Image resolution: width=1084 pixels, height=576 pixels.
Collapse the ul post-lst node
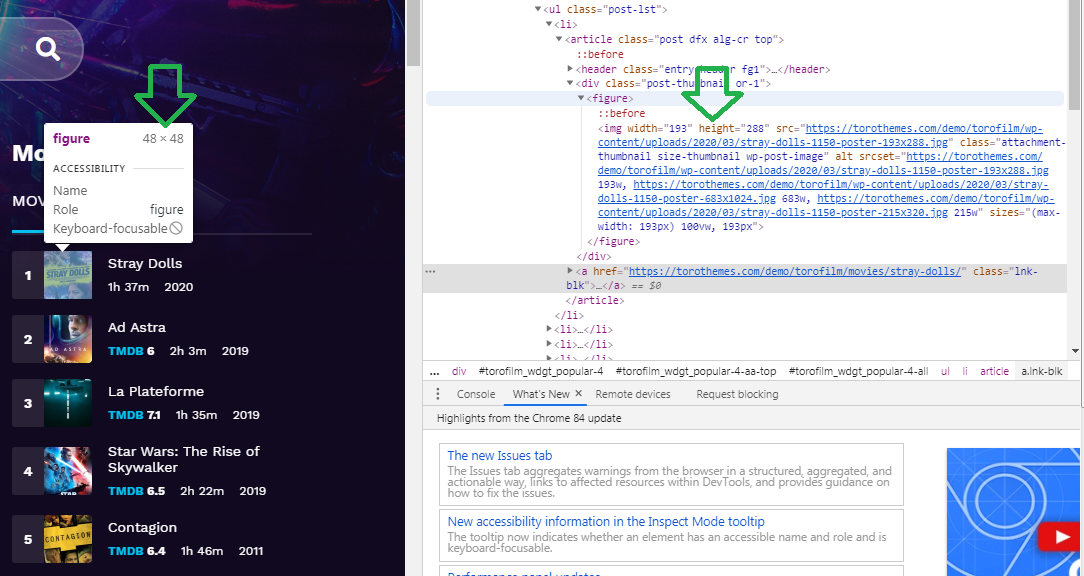click(x=538, y=10)
